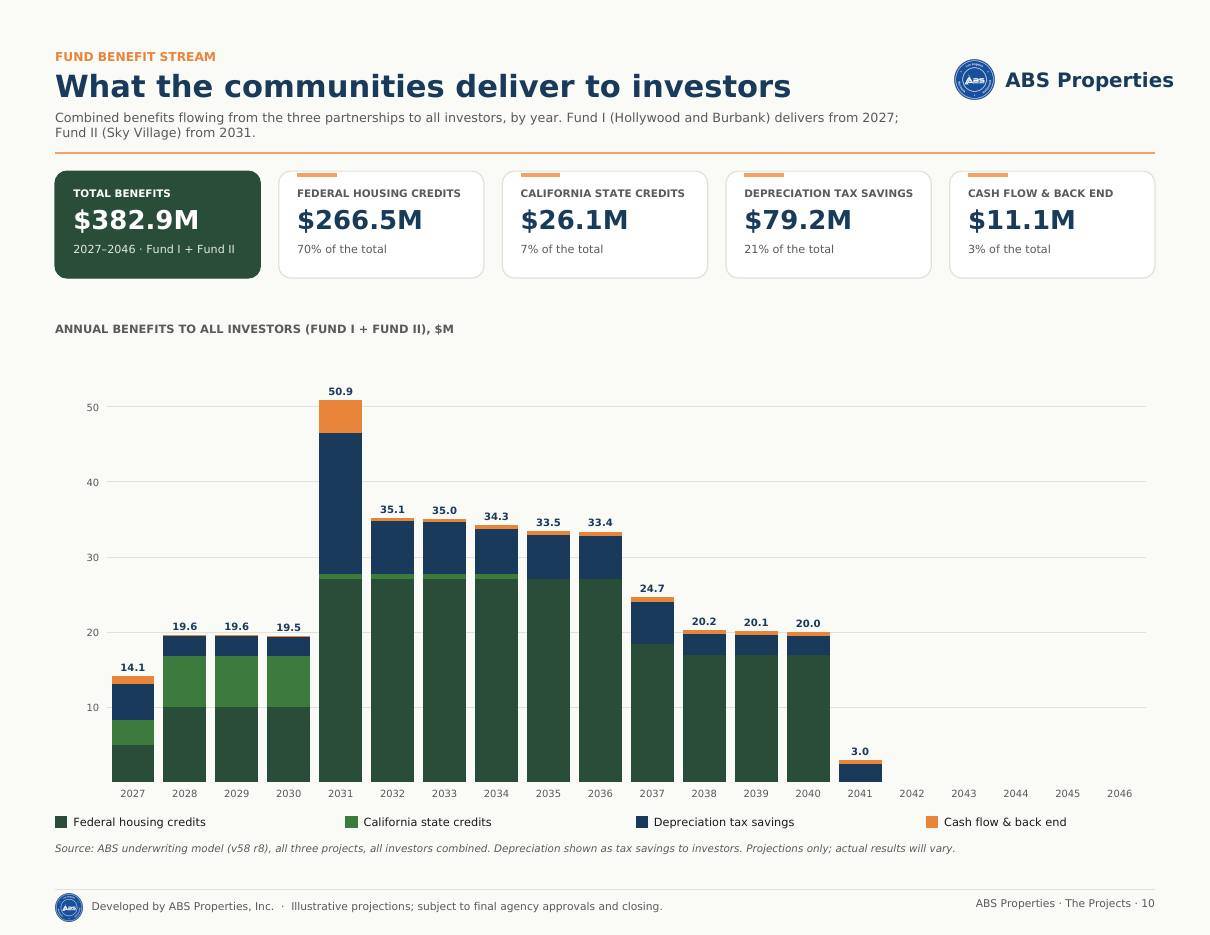1210x935 pixels.
Task: Choose the California State Credits $26.1M card
Action: 605,224
